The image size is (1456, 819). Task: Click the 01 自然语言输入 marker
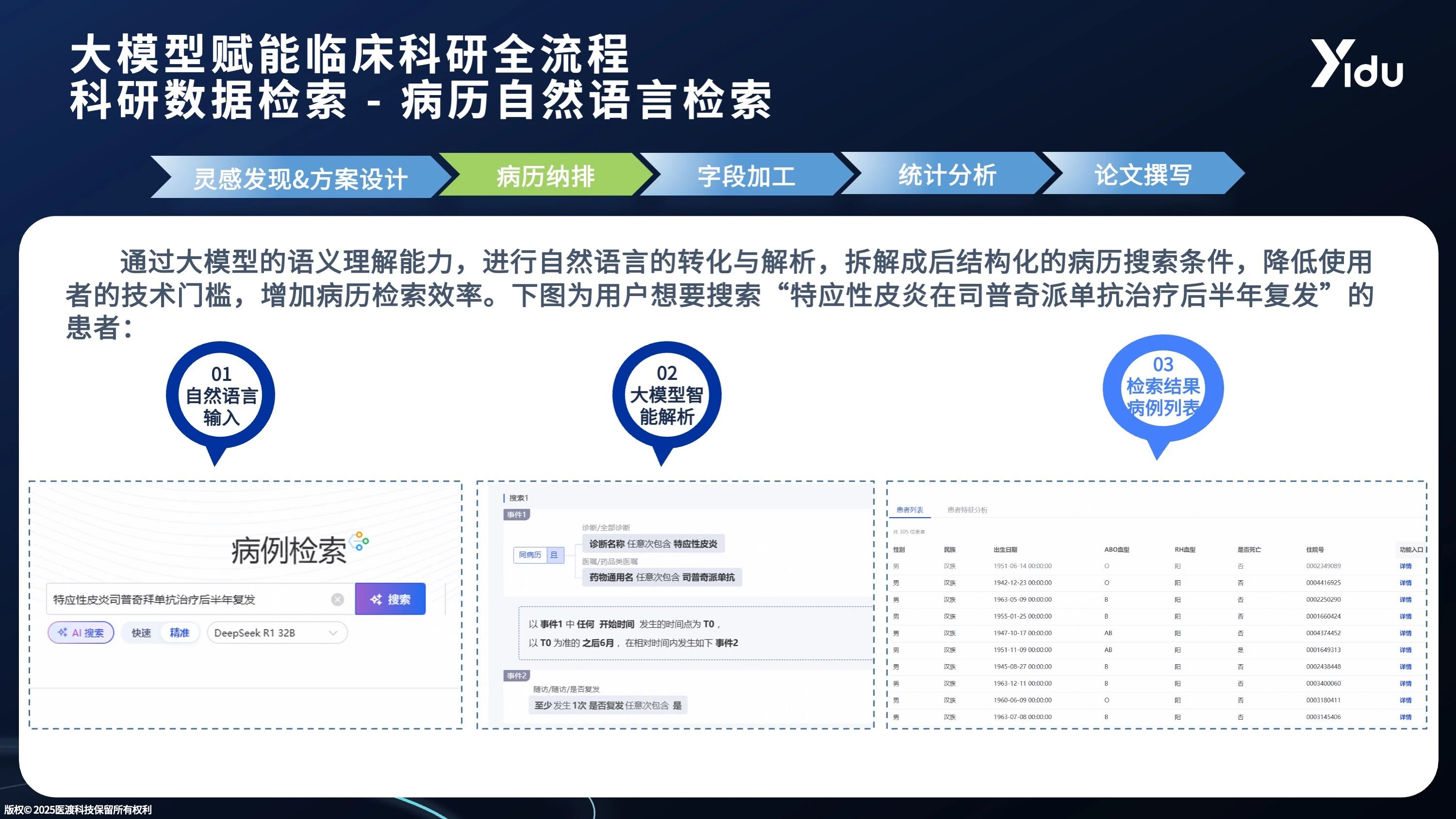click(x=220, y=395)
